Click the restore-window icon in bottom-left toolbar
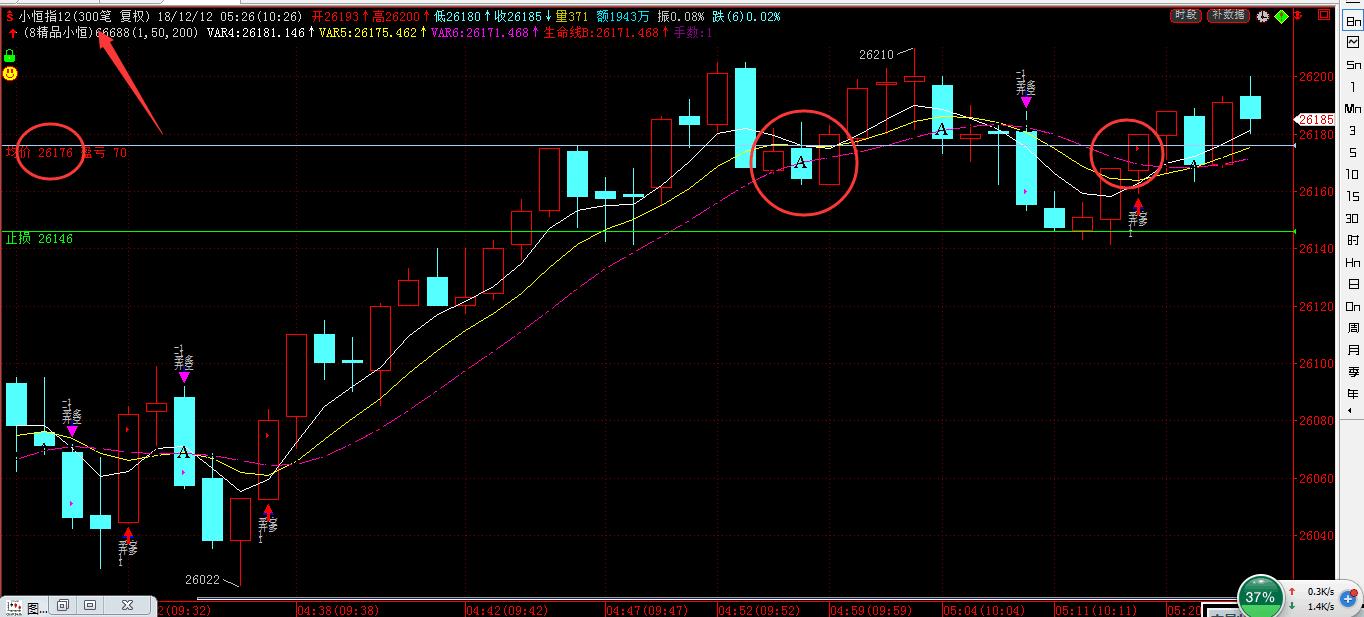The width and height of the screenshot is (1364, 617). tap(62, 606)
